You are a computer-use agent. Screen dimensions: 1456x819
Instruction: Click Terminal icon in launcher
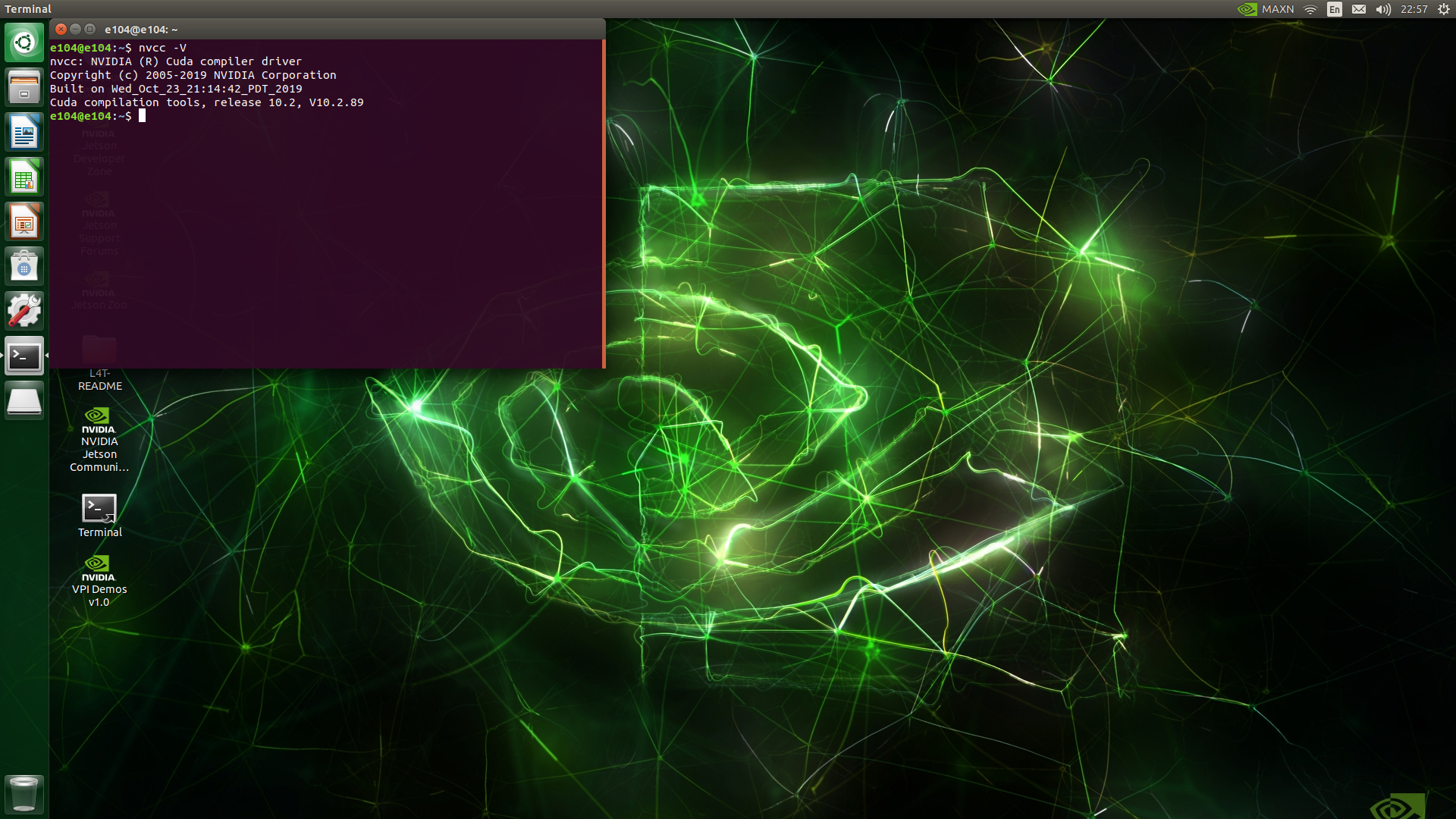pos(24,356)
